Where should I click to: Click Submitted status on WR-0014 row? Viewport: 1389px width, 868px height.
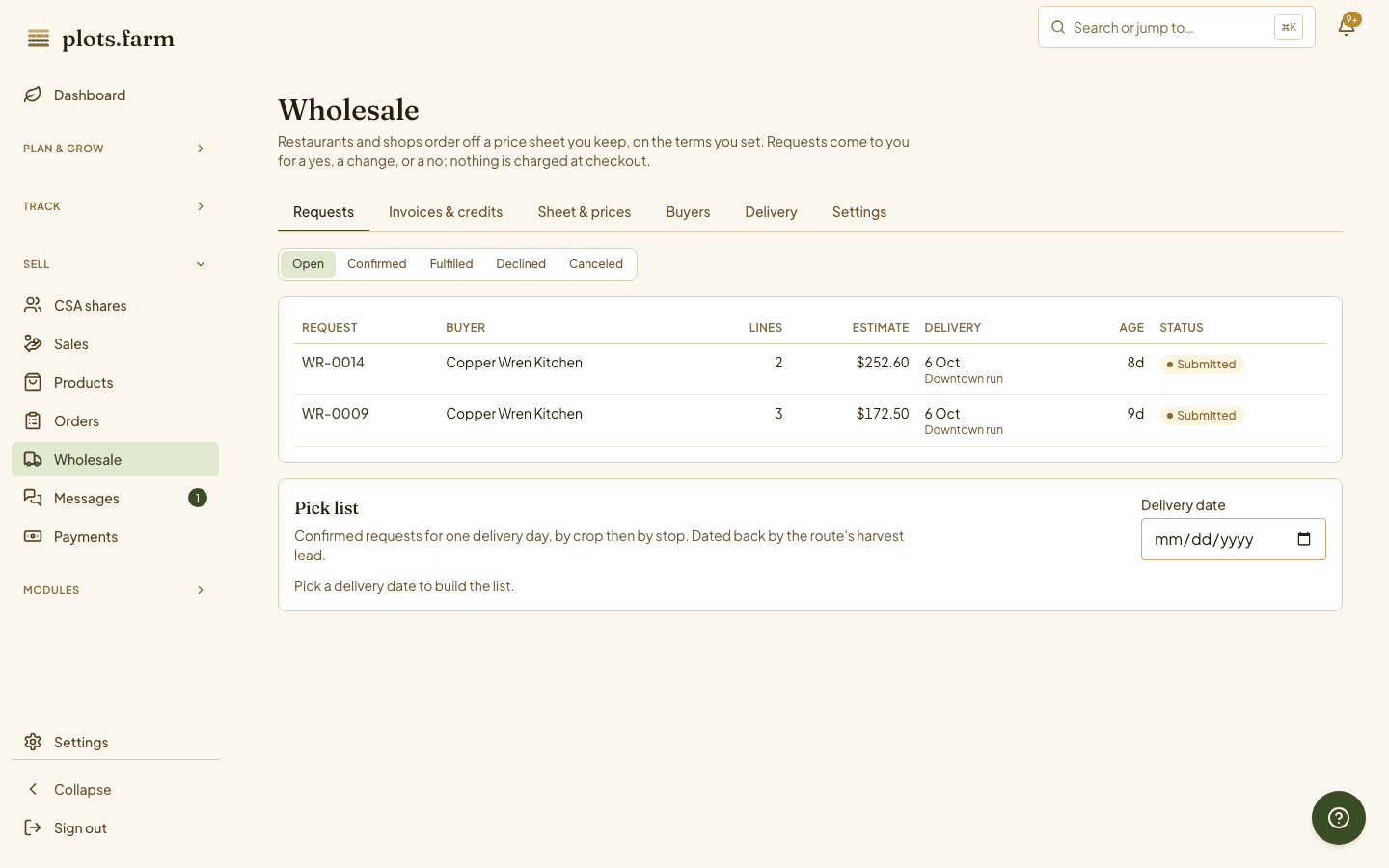click(1202, 365)
